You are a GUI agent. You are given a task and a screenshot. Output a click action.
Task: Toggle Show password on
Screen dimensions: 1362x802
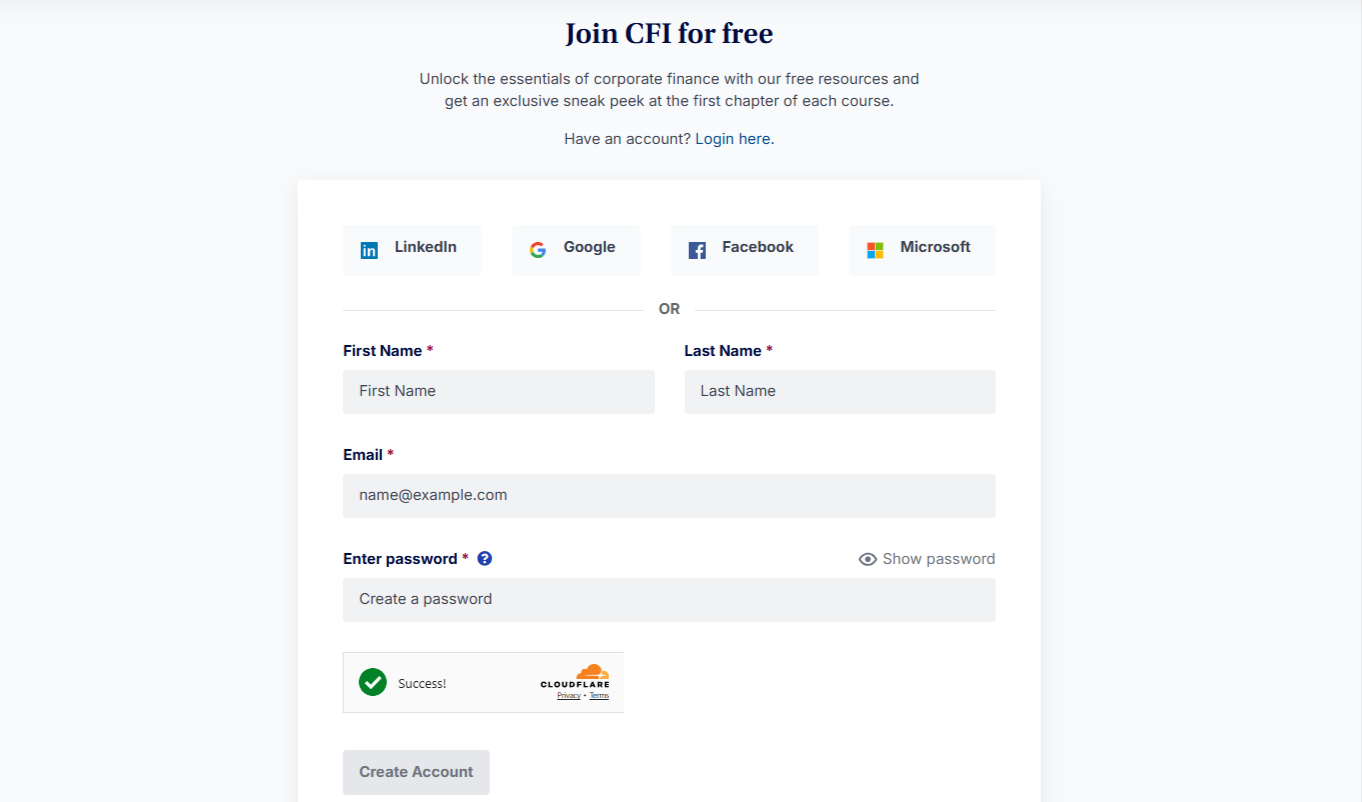coord(936,559)
